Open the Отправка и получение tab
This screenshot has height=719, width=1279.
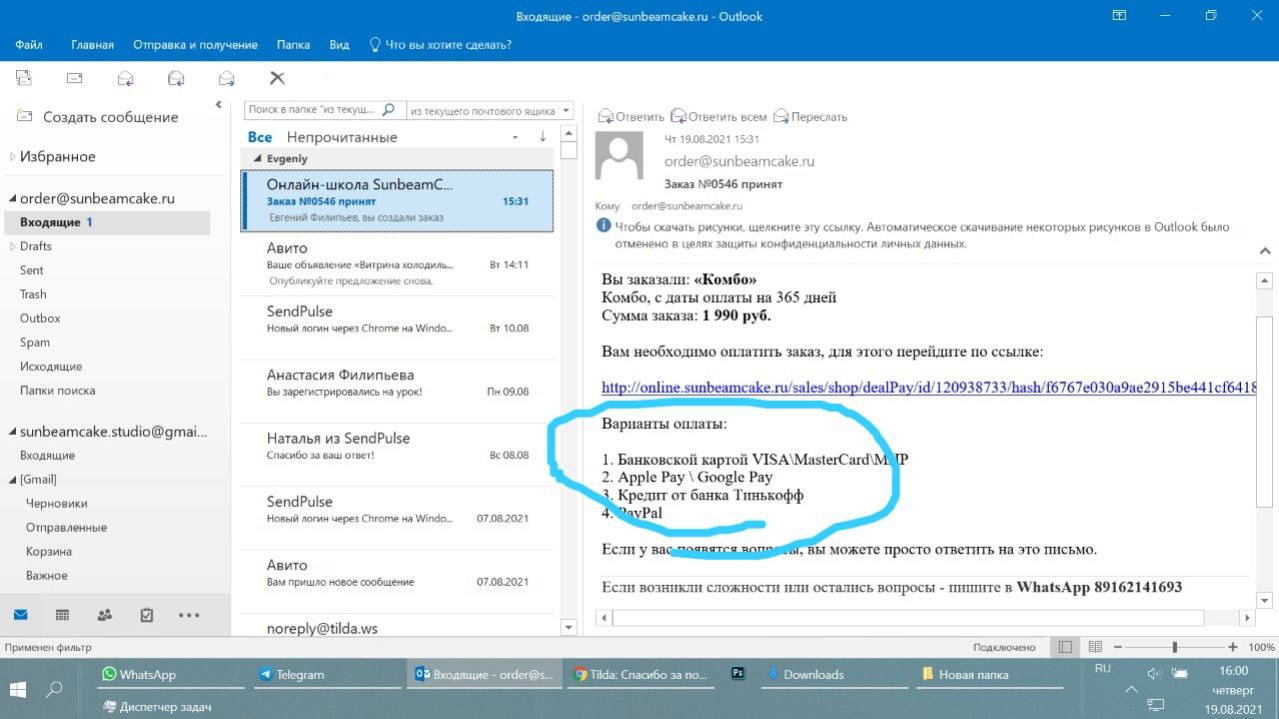(195, 45)
